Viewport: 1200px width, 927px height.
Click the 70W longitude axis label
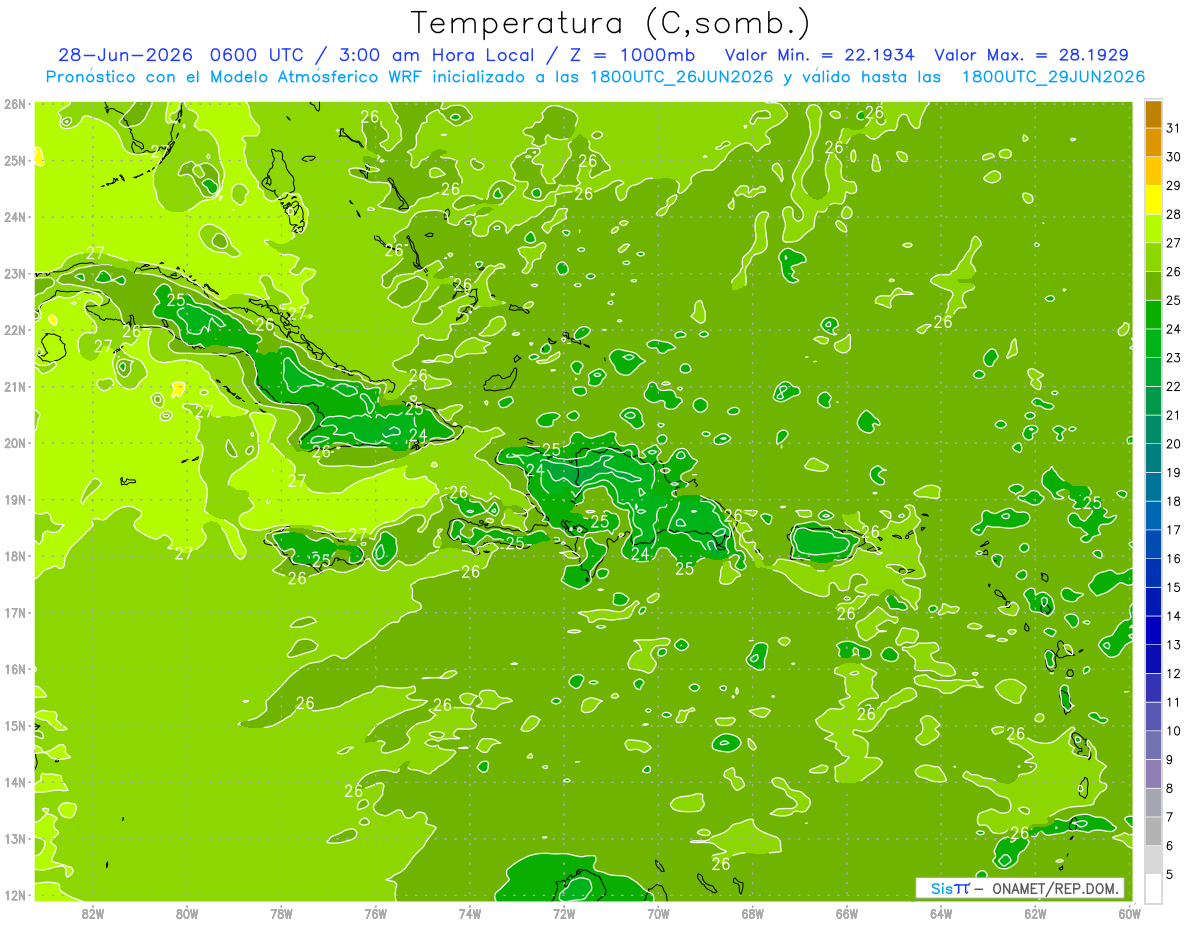point(658,913)
